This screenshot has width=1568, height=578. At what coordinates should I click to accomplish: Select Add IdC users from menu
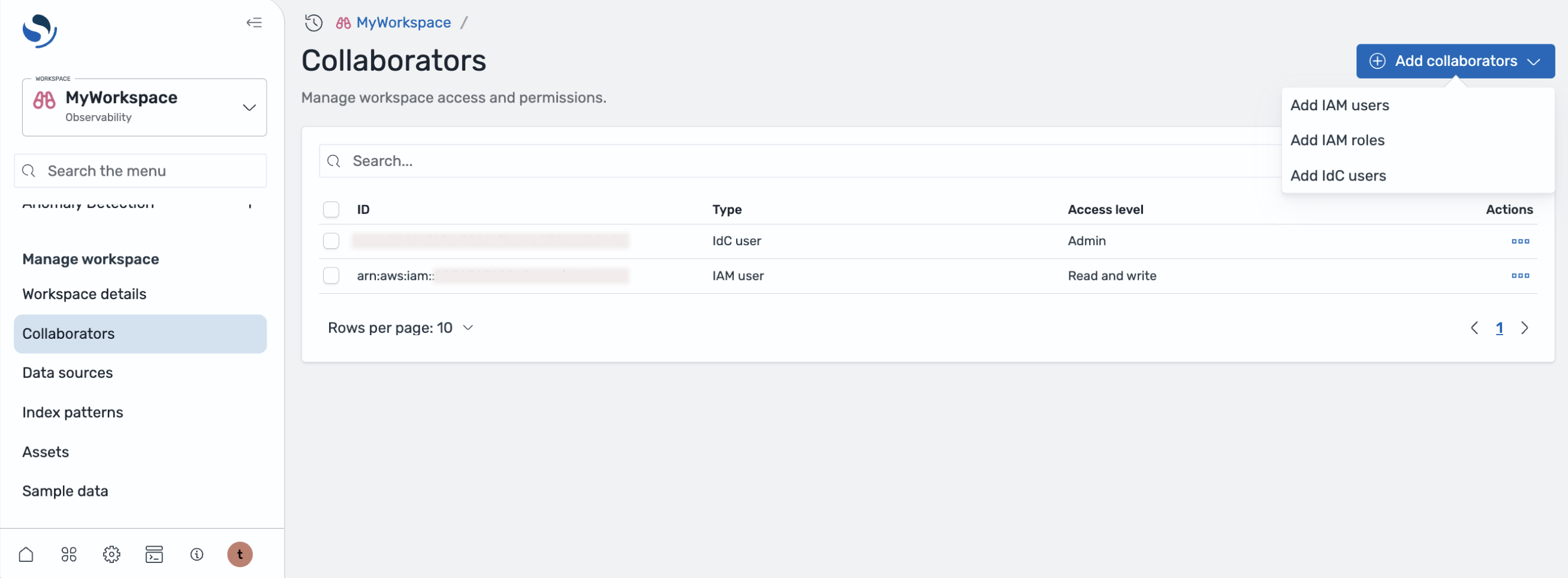(1338, 176)
